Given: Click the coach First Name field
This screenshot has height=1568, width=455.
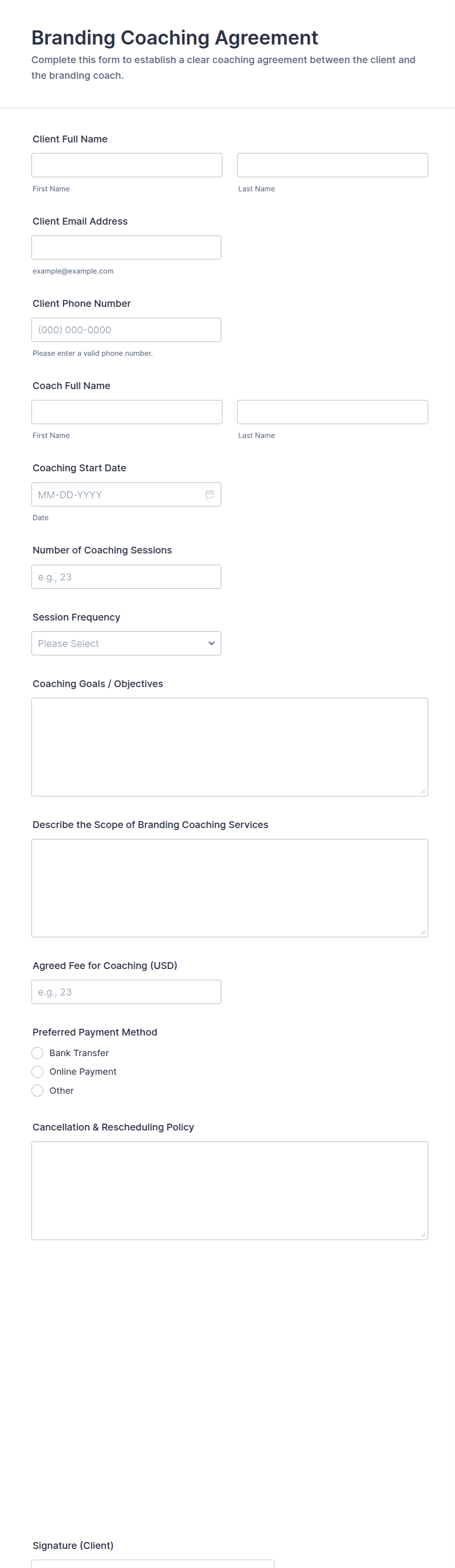Looking at the screenshot, I should tap(127, 412).
